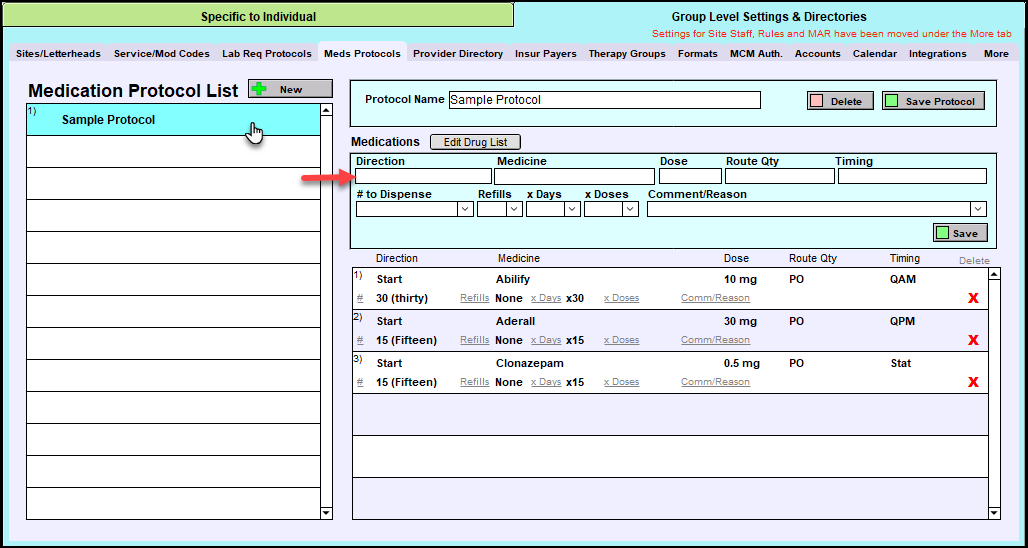Click the Refills link in the Abilify row
Screen dimensions: 1028x548
[475, 298]
